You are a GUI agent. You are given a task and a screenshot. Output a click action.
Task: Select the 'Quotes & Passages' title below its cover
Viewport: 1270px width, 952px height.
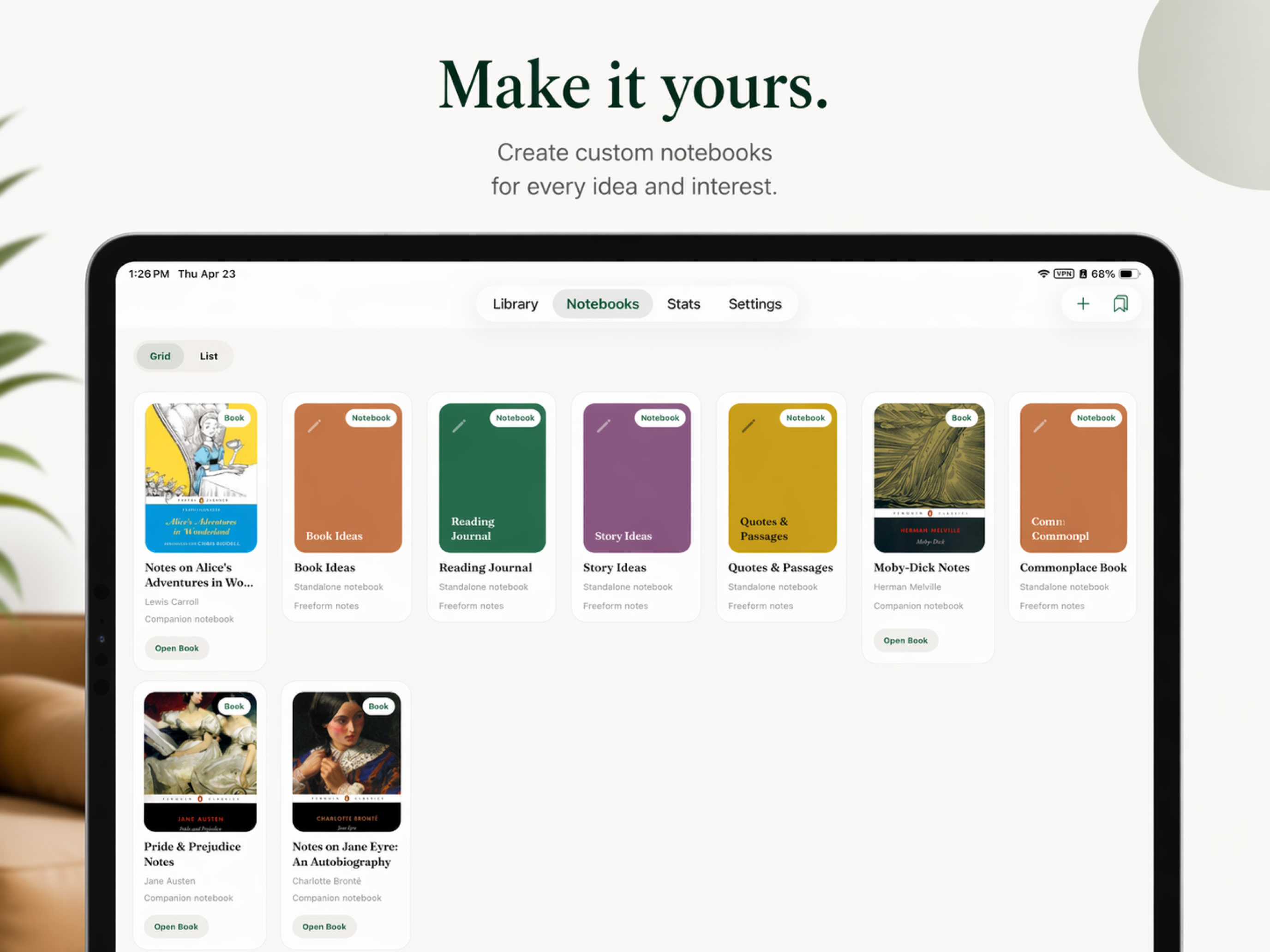pyautogui.click(x=780, y=567)
